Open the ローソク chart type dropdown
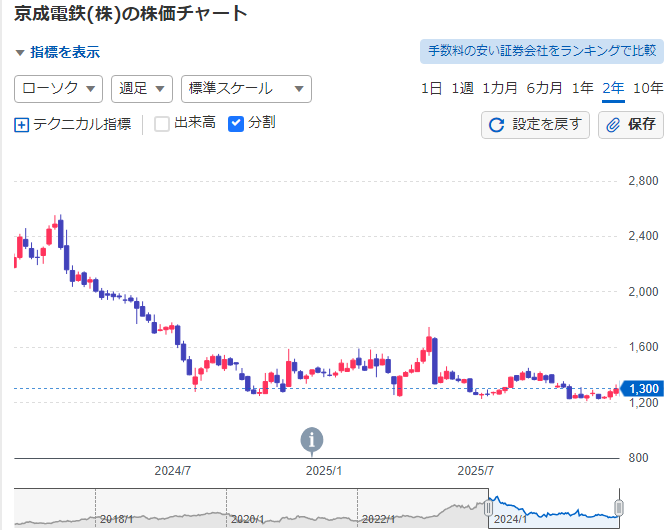Viewport: 669px width, 530px height. click(x=58, y=89)
